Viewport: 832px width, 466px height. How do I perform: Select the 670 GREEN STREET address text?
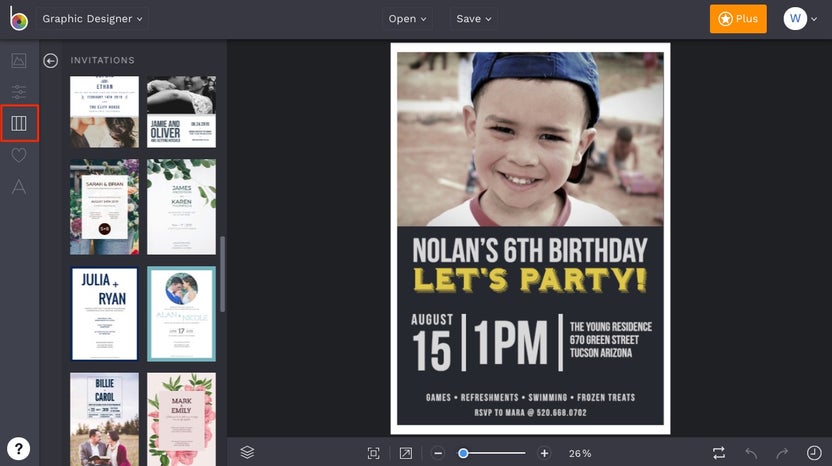coord(604,340)
